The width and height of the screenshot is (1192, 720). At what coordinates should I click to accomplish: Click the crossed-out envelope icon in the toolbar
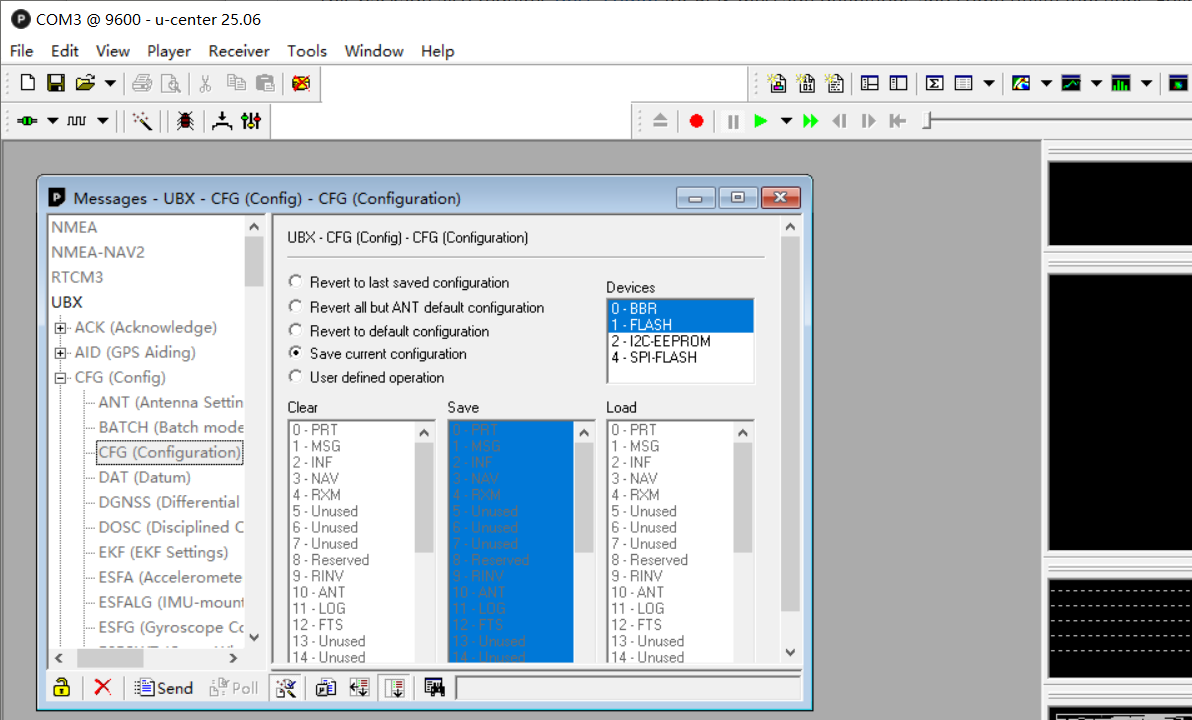tap(301, 83)
